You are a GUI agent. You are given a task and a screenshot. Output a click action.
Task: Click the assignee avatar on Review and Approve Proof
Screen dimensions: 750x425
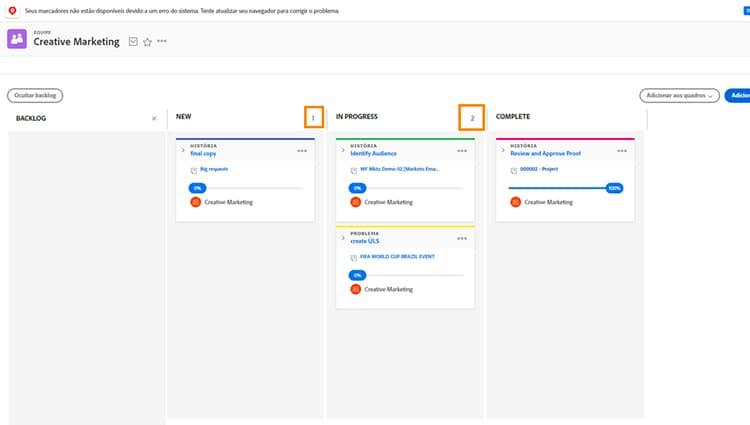pos(516,202)
